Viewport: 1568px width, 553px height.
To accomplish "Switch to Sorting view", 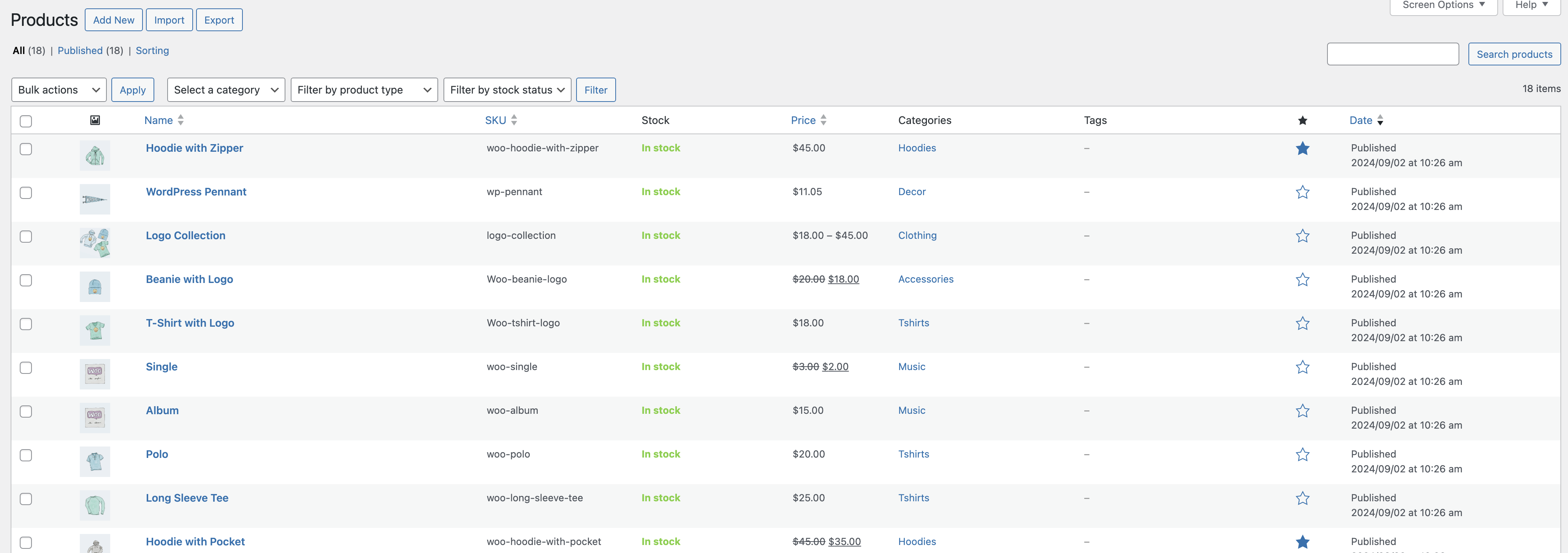I will tap(152, 51).
